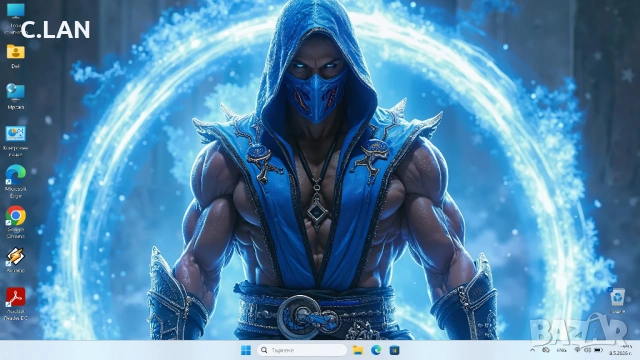Open the Dell user folder icon
This screenshot has width=640, height=360.
coord(16,56)
